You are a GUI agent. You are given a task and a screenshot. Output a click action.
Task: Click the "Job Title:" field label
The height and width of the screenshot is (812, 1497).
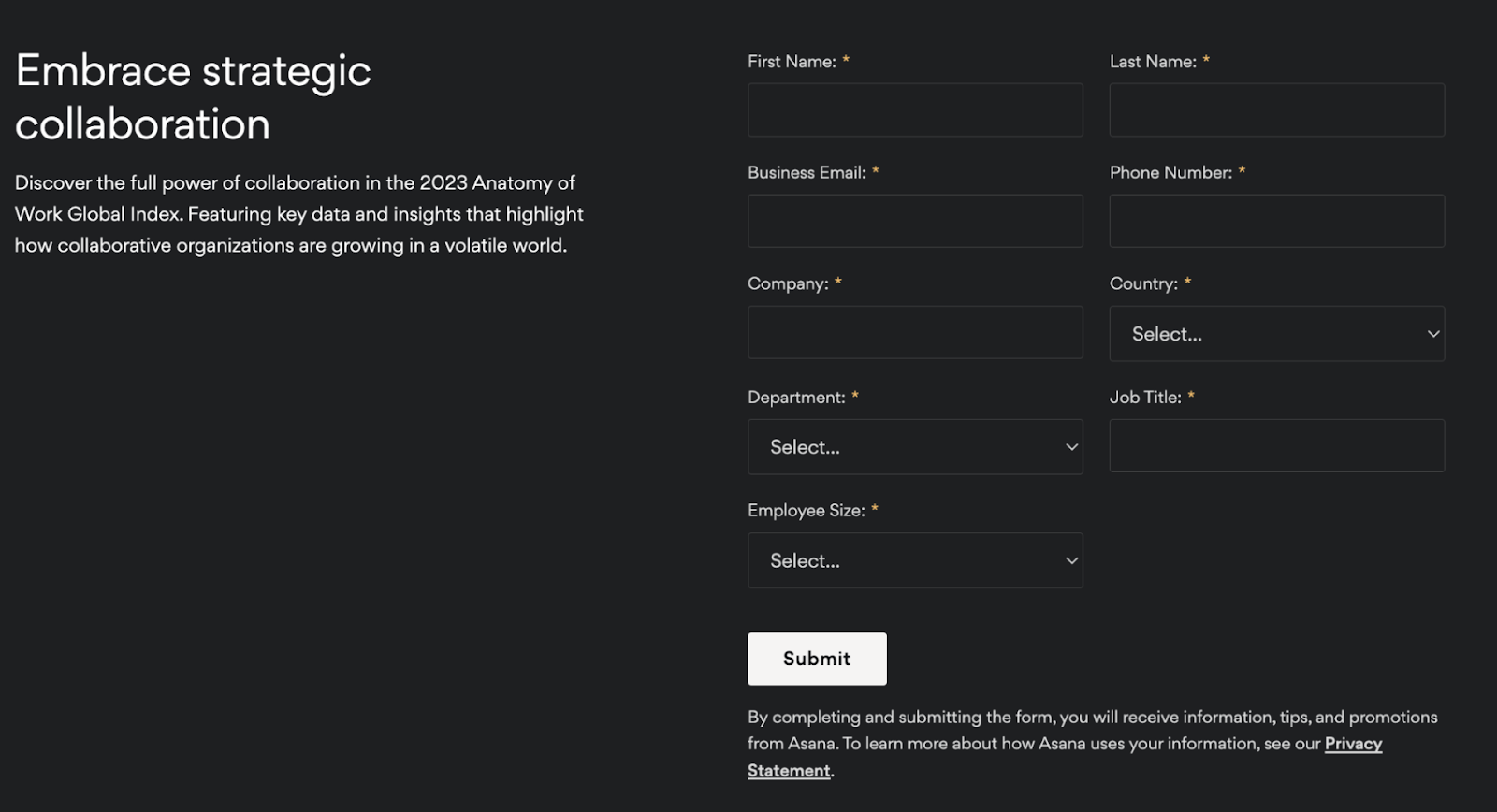[1145, 398]
